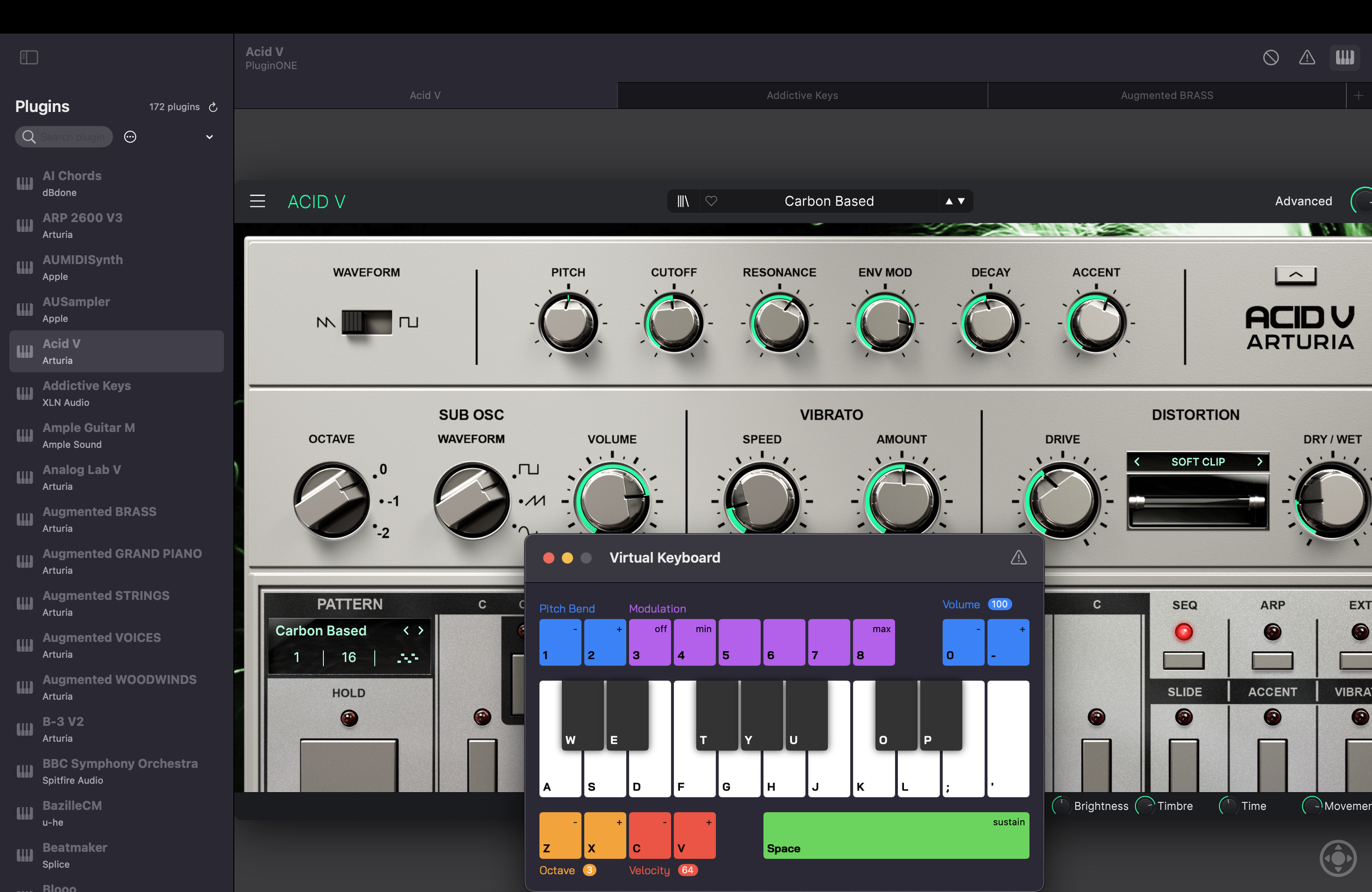The height and width of the screenshot is (892, 1372).
Task: Decrease volume with the 0 key
Action: [x=963, y=642]
